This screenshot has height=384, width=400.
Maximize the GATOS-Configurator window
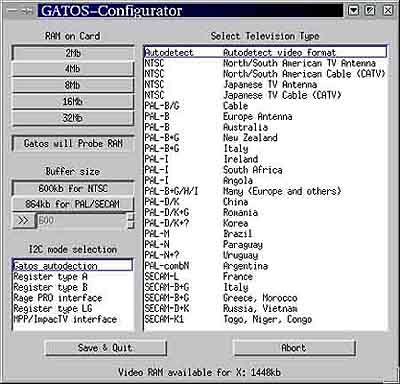click(x=371, y=11)
